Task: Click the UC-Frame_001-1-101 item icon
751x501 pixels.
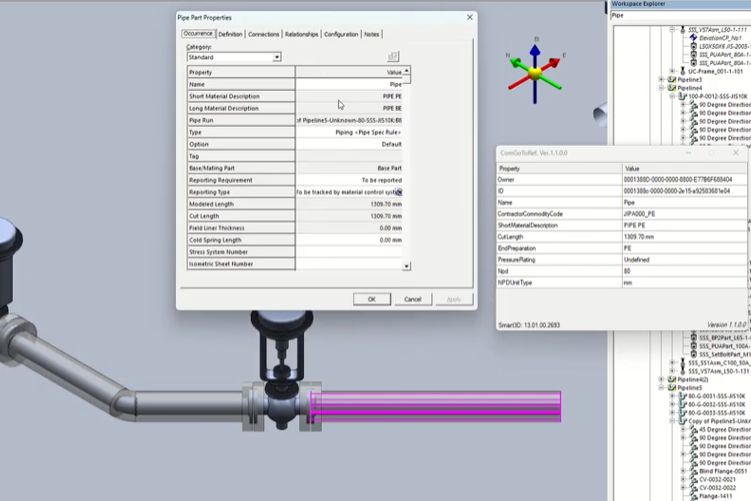Action: click(683, 71)
